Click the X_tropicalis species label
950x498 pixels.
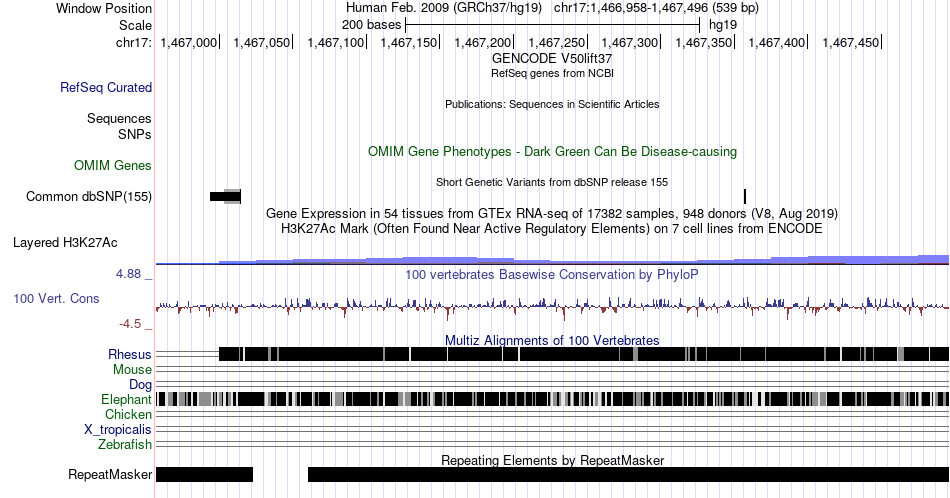coord(118,430)
